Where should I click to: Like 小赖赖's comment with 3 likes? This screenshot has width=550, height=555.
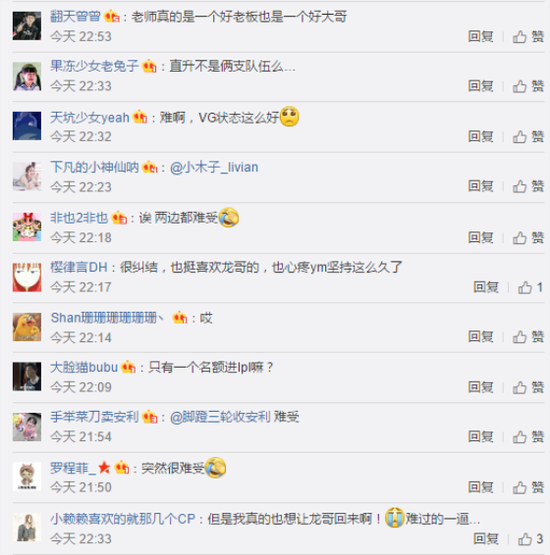point(530,539)
